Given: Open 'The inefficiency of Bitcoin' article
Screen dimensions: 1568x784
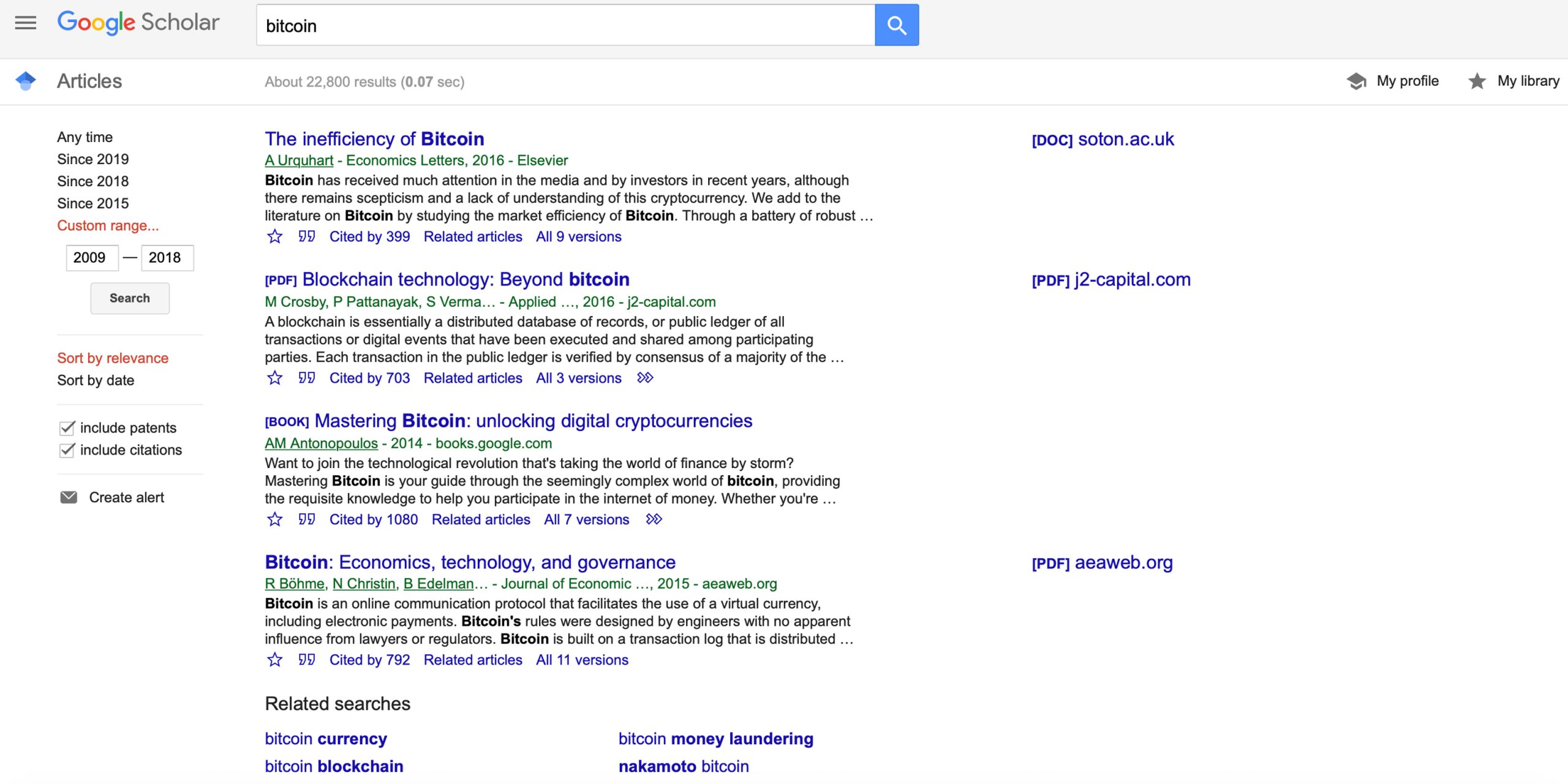Looking at the screenshot, I should point(374,139).
